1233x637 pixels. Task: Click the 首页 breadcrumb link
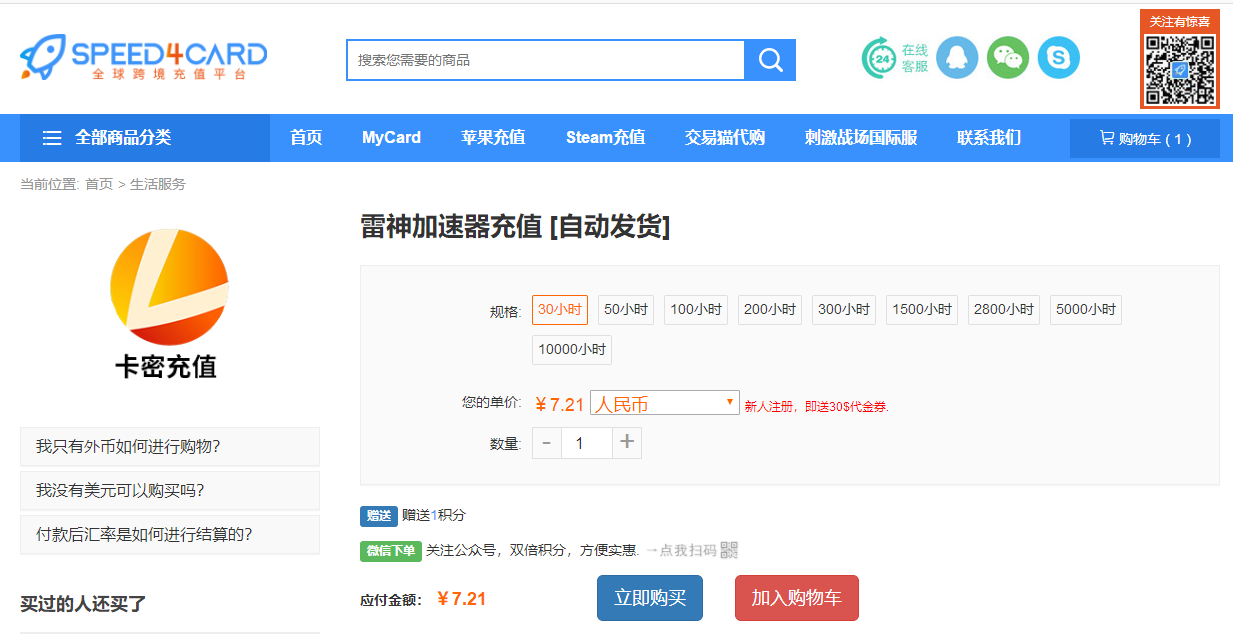click(x=99, y=184)
